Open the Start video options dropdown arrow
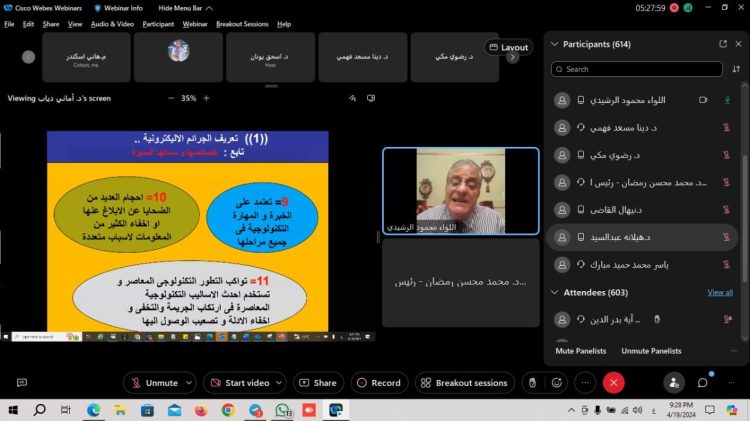Viewport: 750px width, 421px height. click(x=279, y=383)
